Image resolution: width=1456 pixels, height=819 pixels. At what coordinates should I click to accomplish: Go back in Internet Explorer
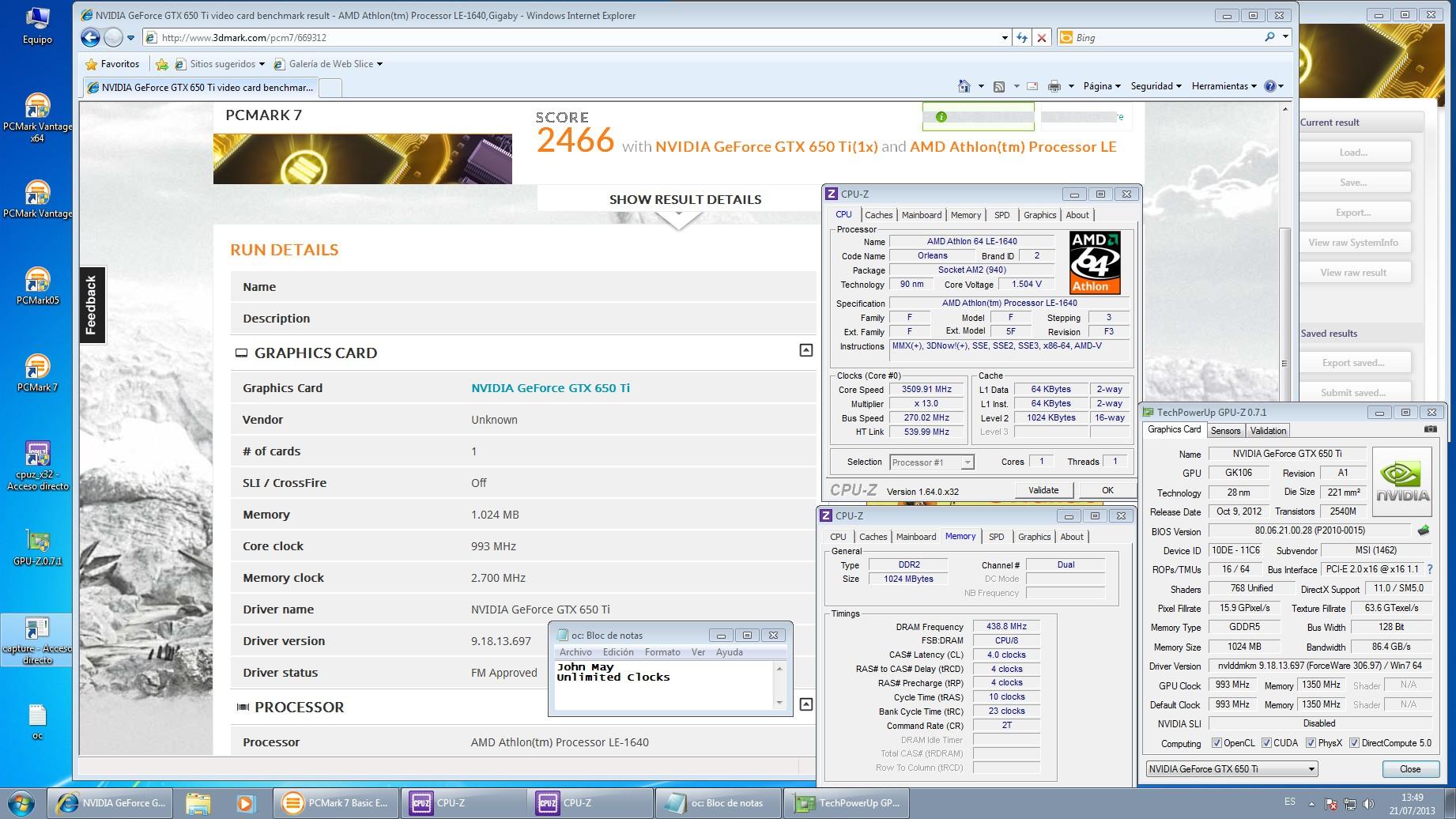point(90,37)
